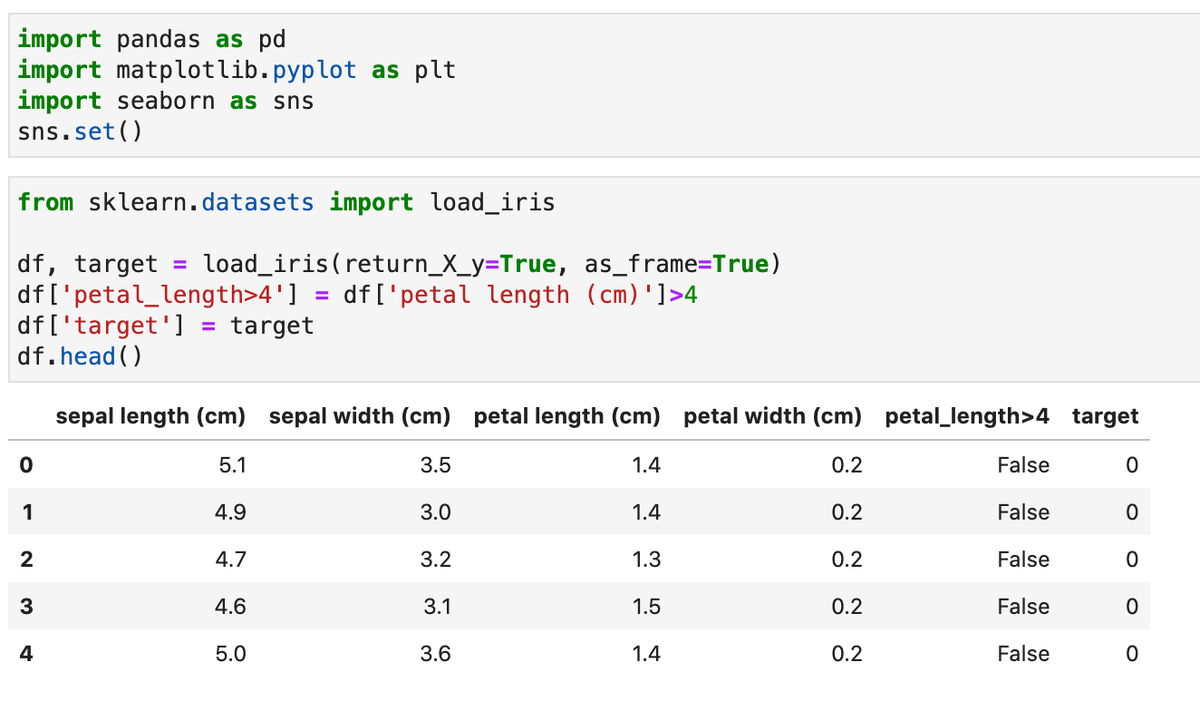Select the 'sepal length (cm)' column header
The image size is (1200, 711).
click(150, 416)
